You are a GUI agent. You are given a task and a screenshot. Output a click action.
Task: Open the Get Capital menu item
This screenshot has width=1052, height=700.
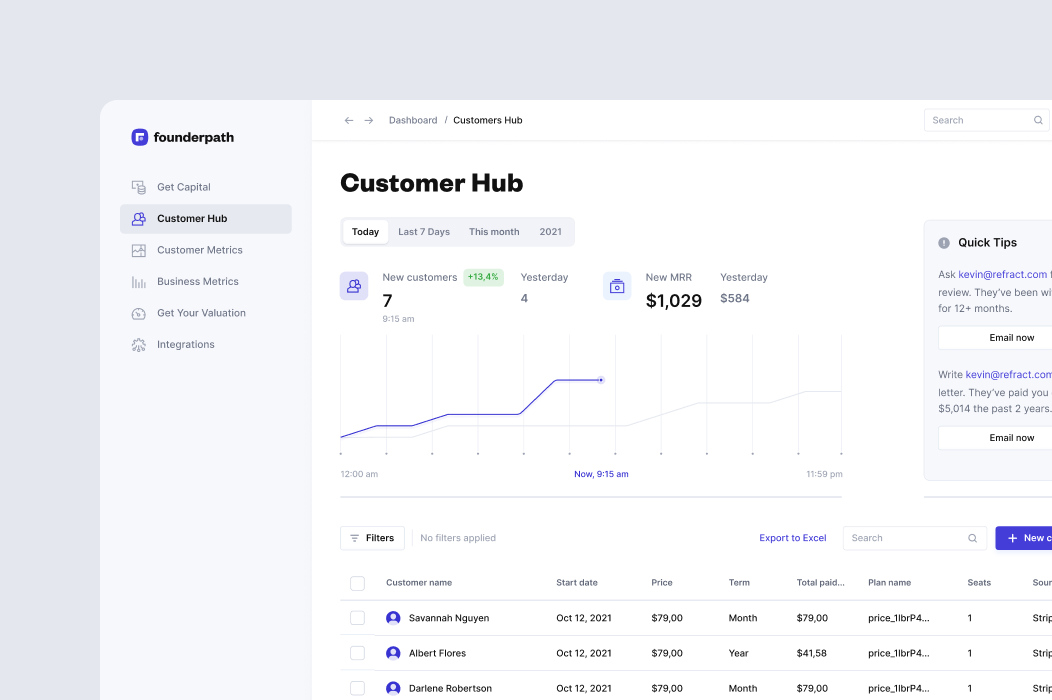pyautogui.click(x=206, y=187)
